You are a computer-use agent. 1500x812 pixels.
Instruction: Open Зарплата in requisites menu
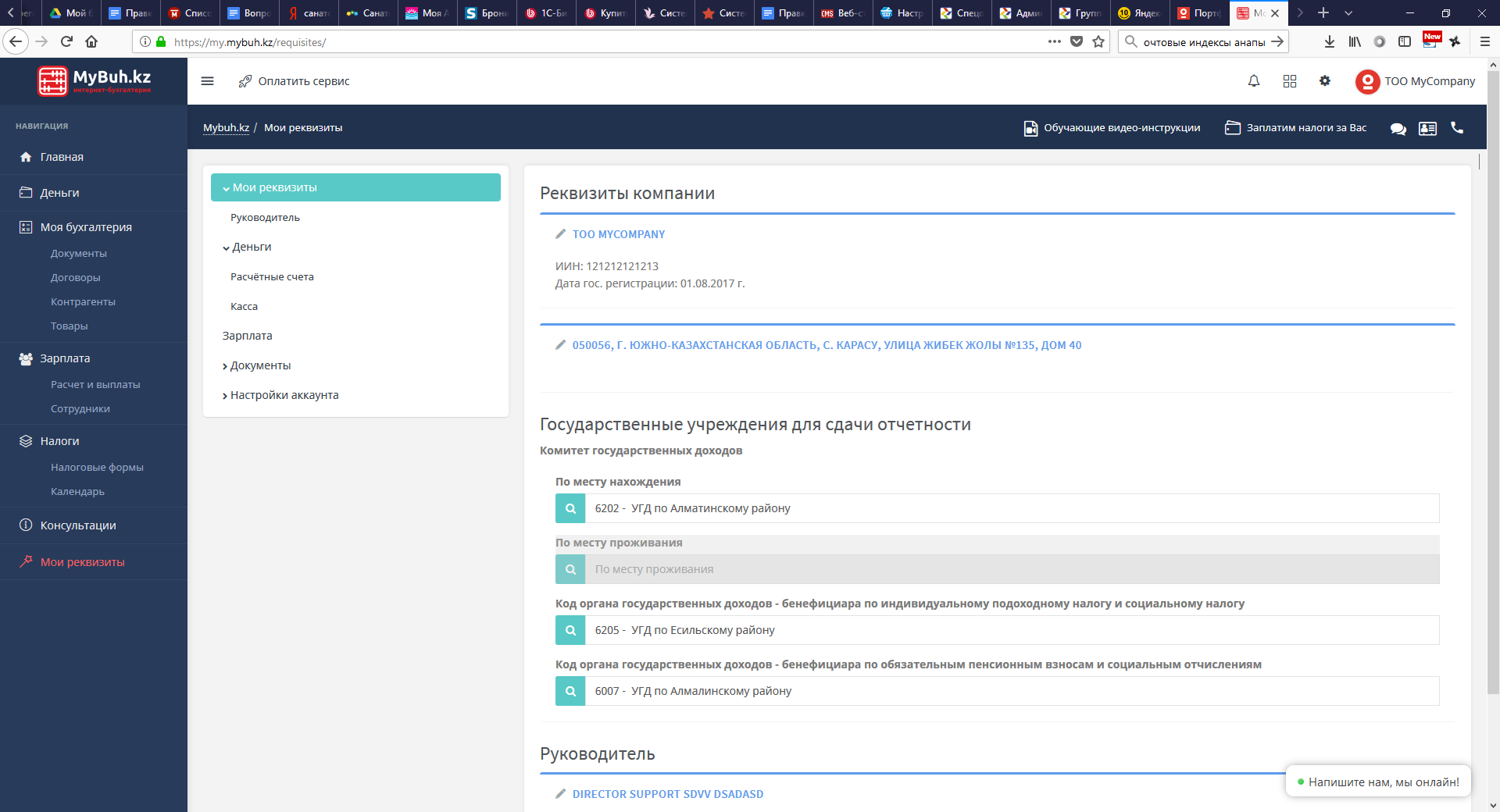247,336
